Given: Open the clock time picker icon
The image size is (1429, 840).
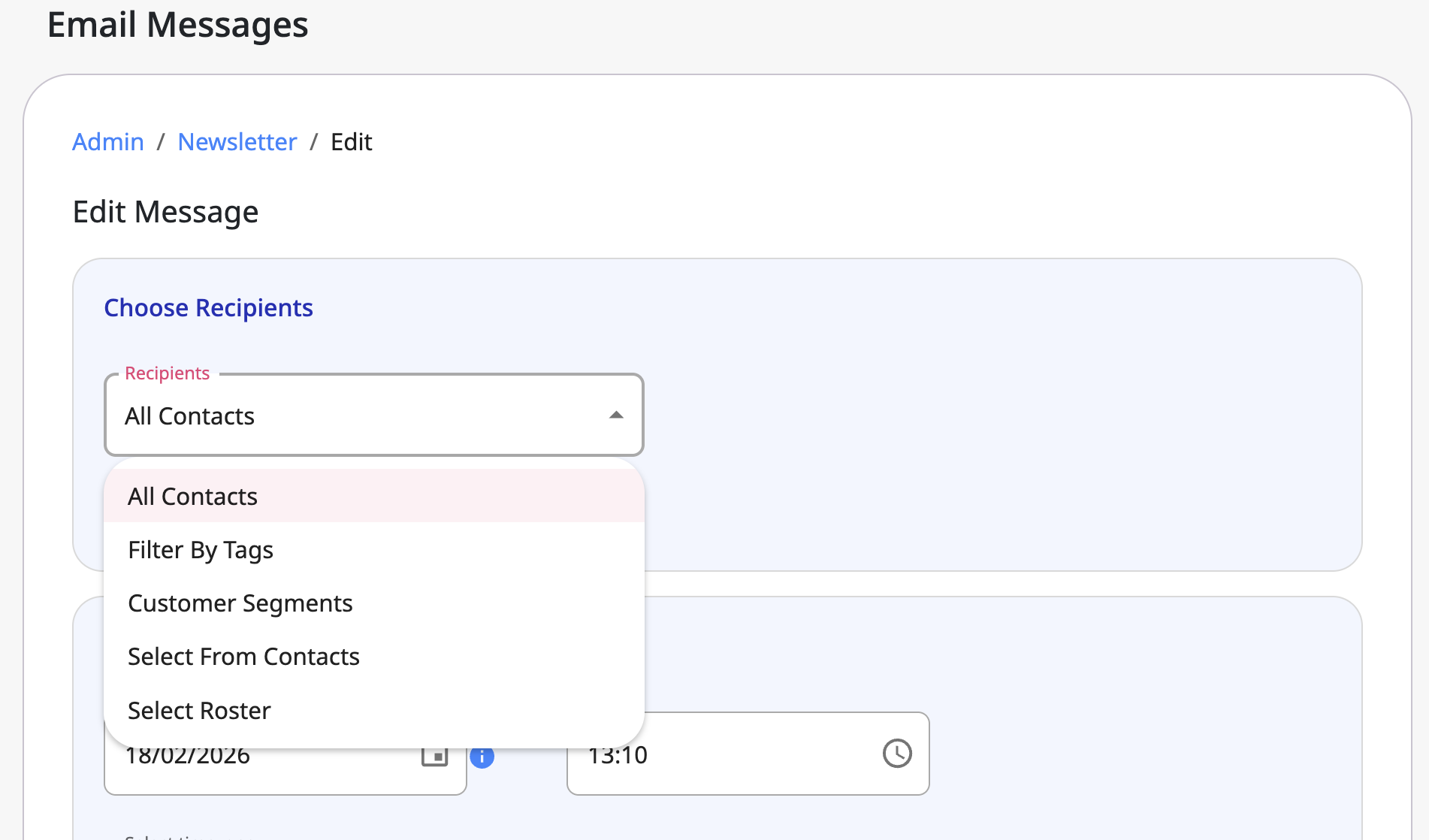Looking at the screenshot, I should click(x=897, y=753).
